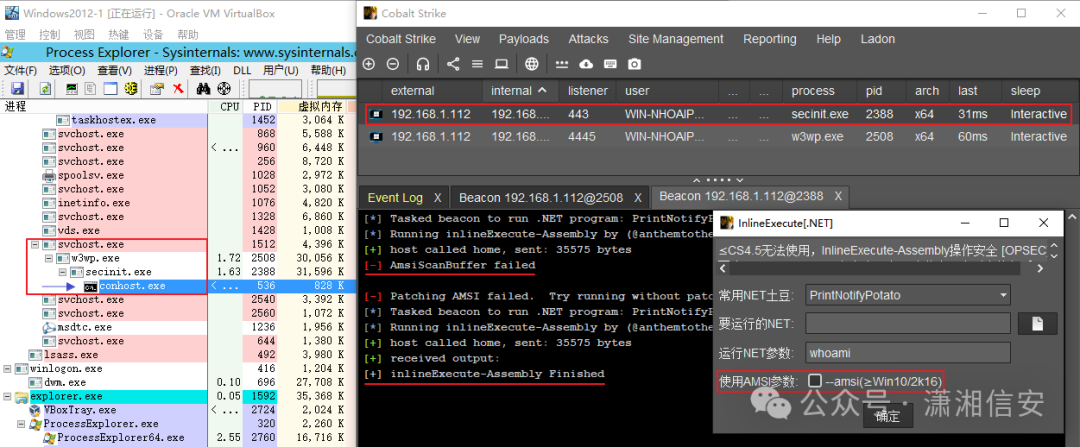Sort by the internal column header
1080x447 pixels.
pyautogui.click(x=518, y=91)
